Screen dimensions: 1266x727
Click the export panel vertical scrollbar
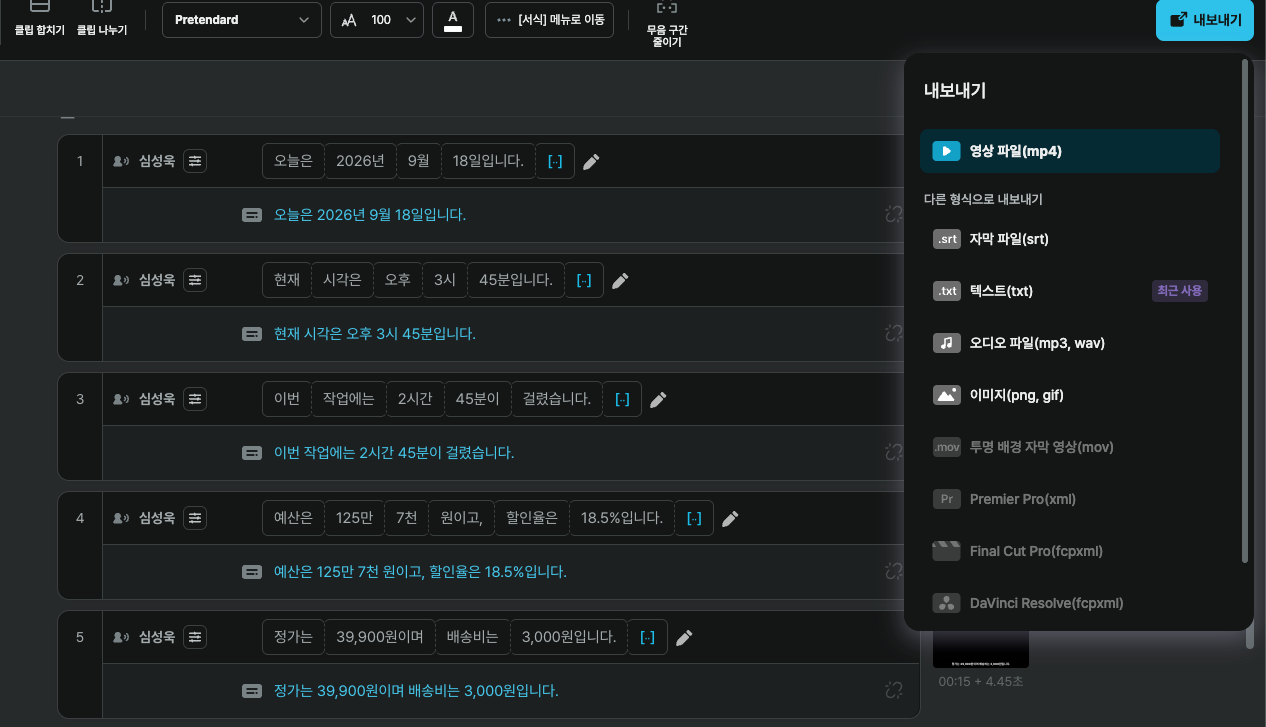(x=1245, y=311)
